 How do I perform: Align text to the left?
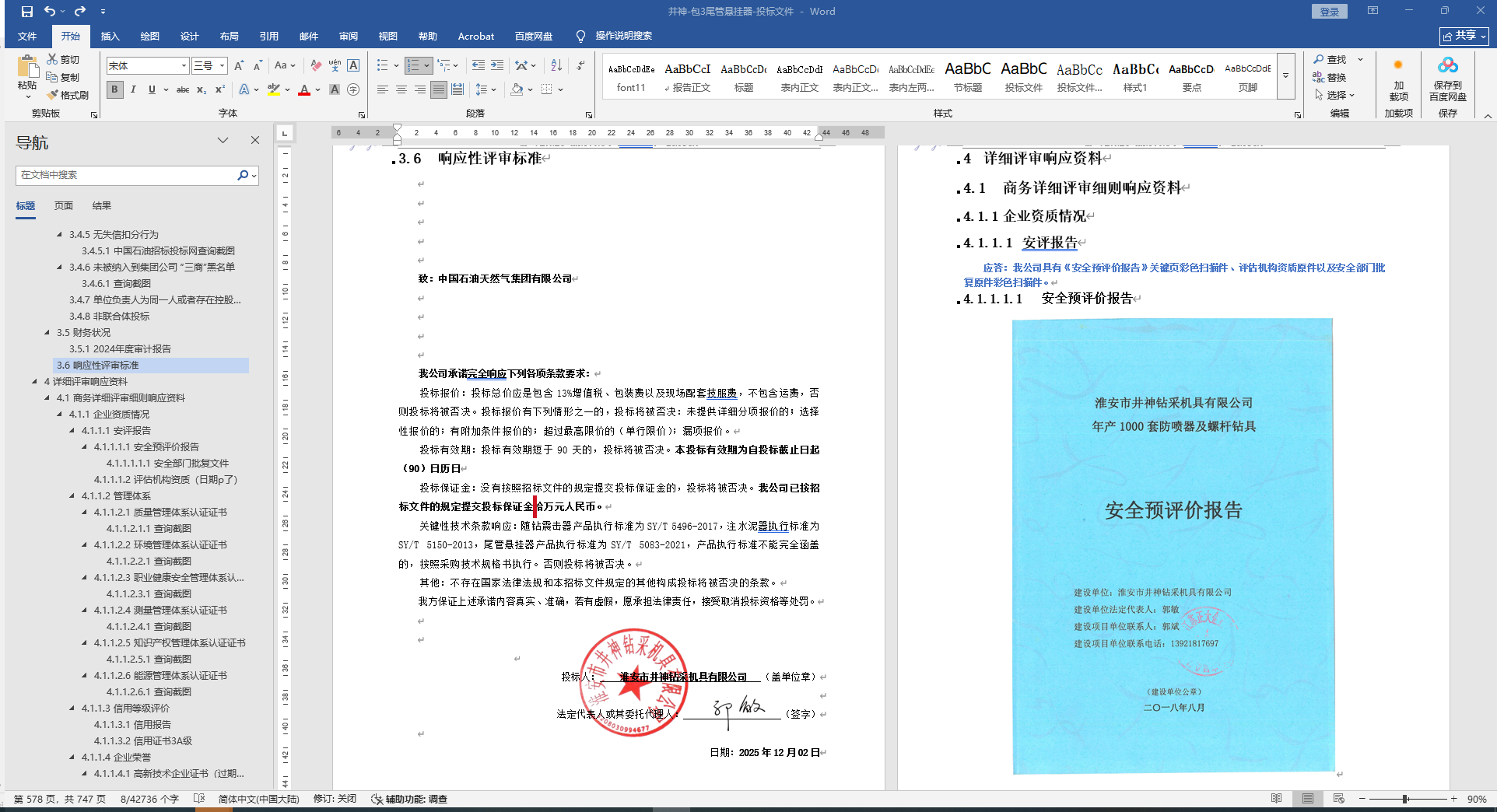[x=383, y=89]
